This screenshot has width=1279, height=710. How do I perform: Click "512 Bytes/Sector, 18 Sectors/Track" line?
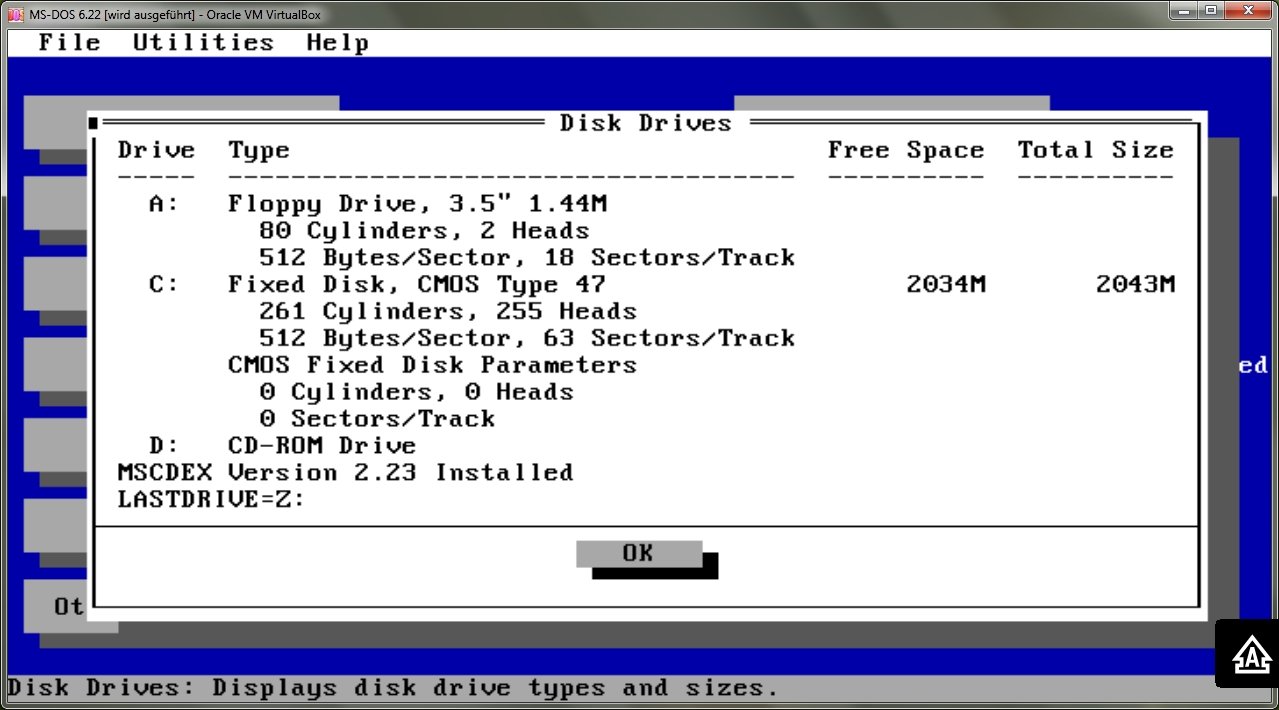tap(527, 258)
